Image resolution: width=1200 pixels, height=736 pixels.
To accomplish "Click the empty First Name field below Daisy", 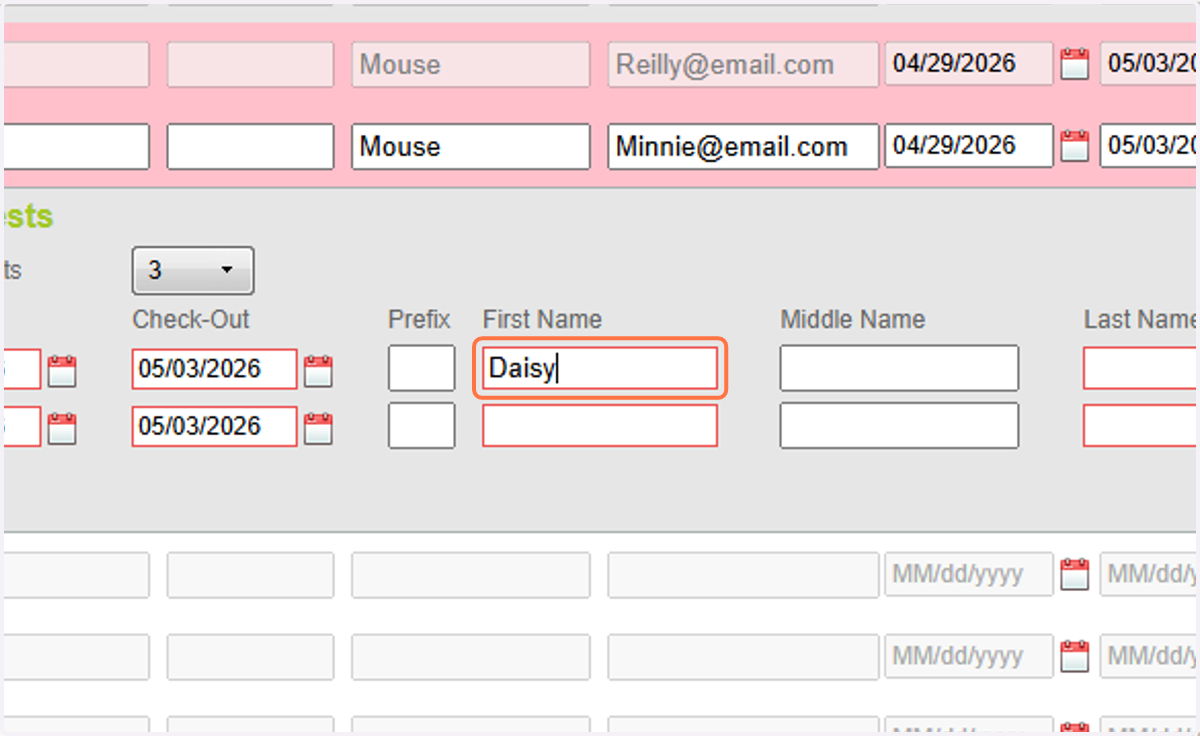I will pos(600,426).
